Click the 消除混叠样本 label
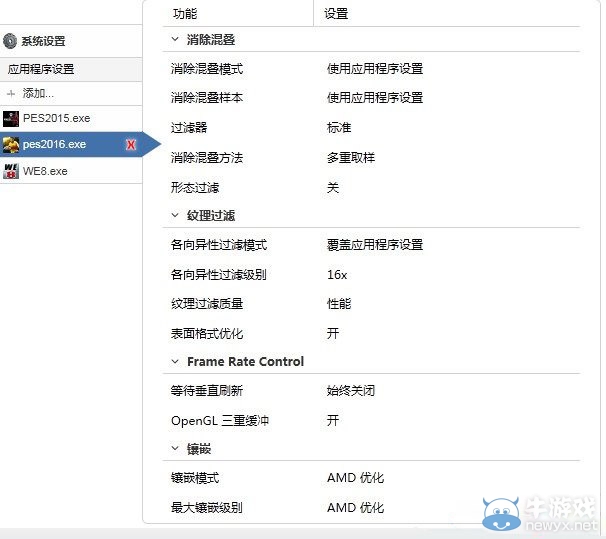The width and height of the screenshot is (606, 539). 207,97
